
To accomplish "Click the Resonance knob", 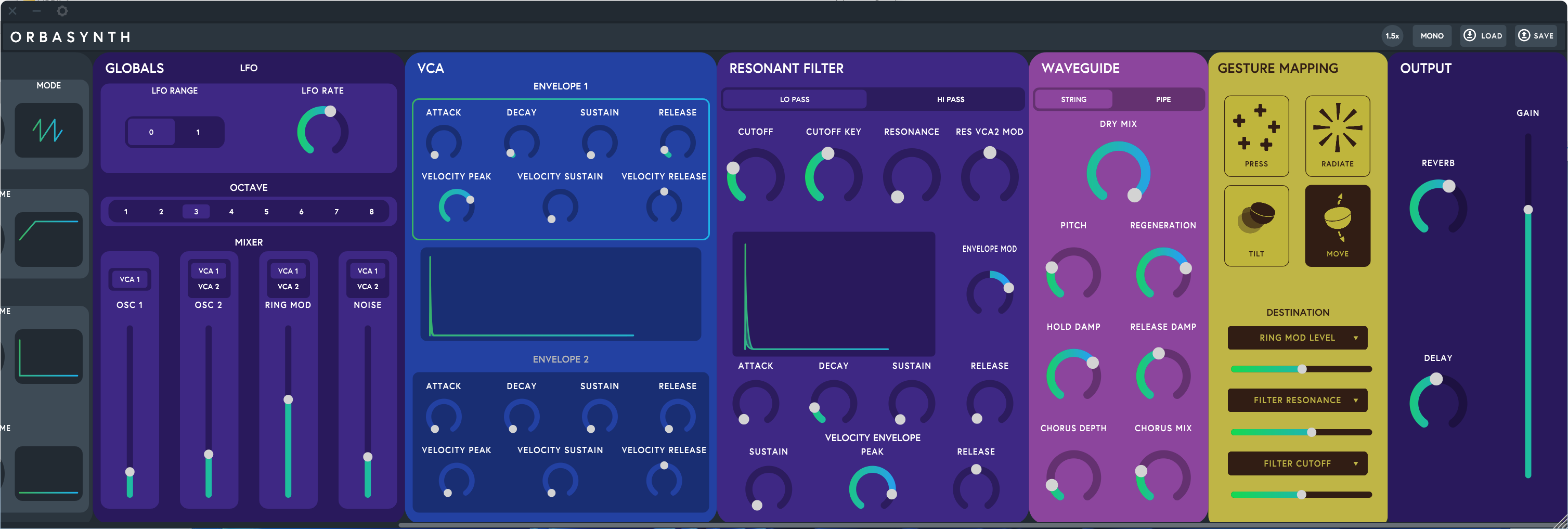I will (911, 176).
